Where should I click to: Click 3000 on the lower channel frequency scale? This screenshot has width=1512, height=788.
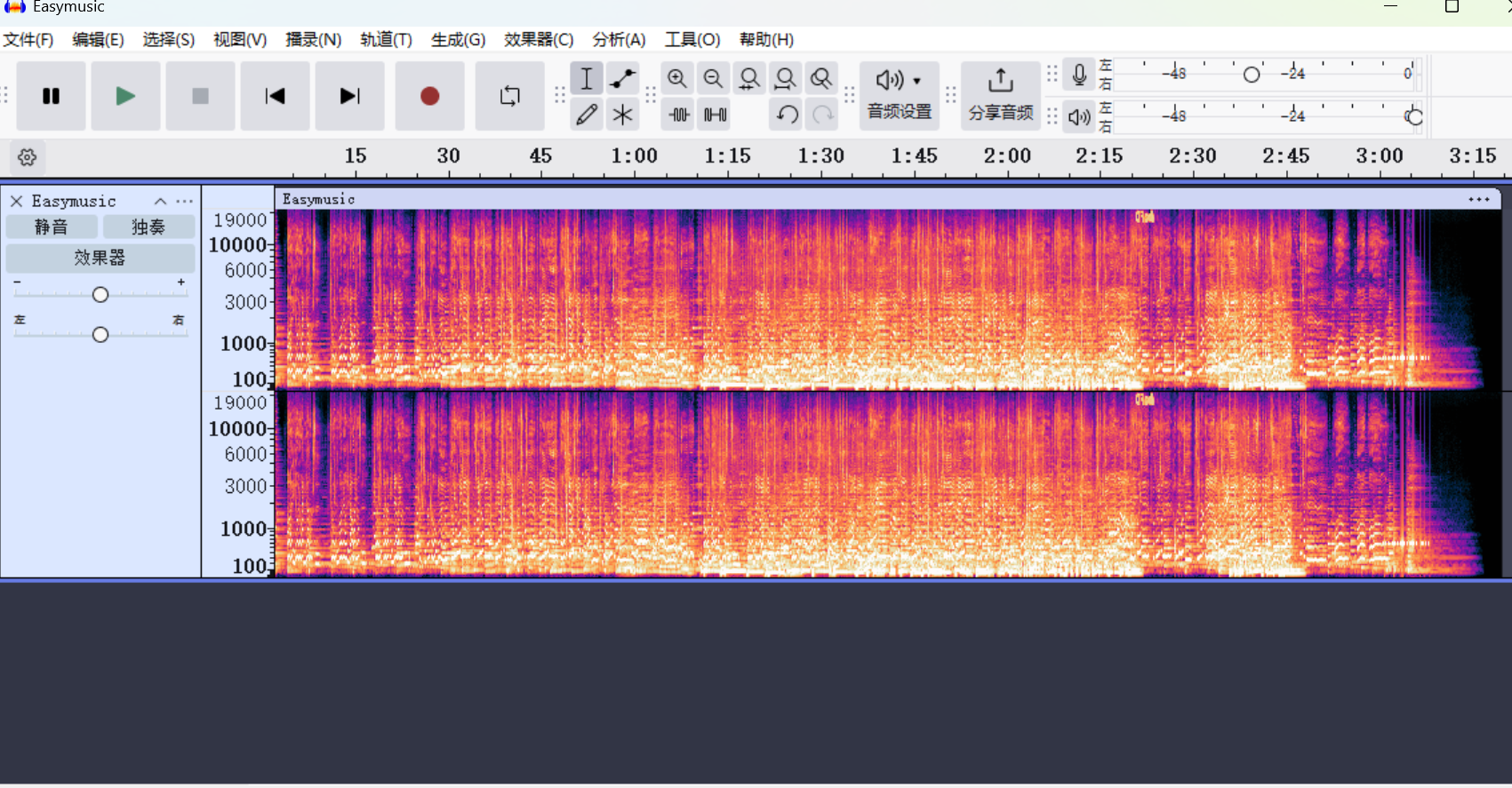click(x=245, y=487)
